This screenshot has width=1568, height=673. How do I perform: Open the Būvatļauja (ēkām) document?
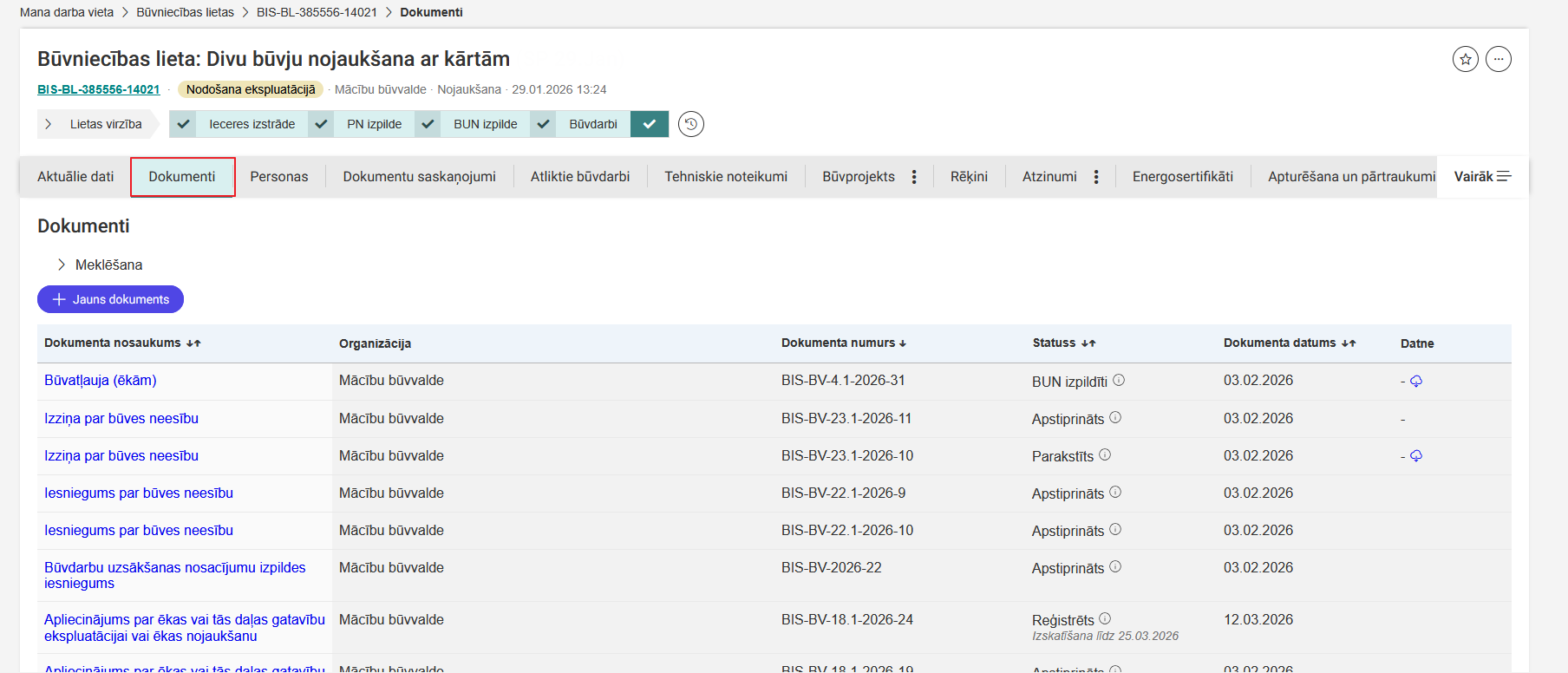tap(101, 380)
